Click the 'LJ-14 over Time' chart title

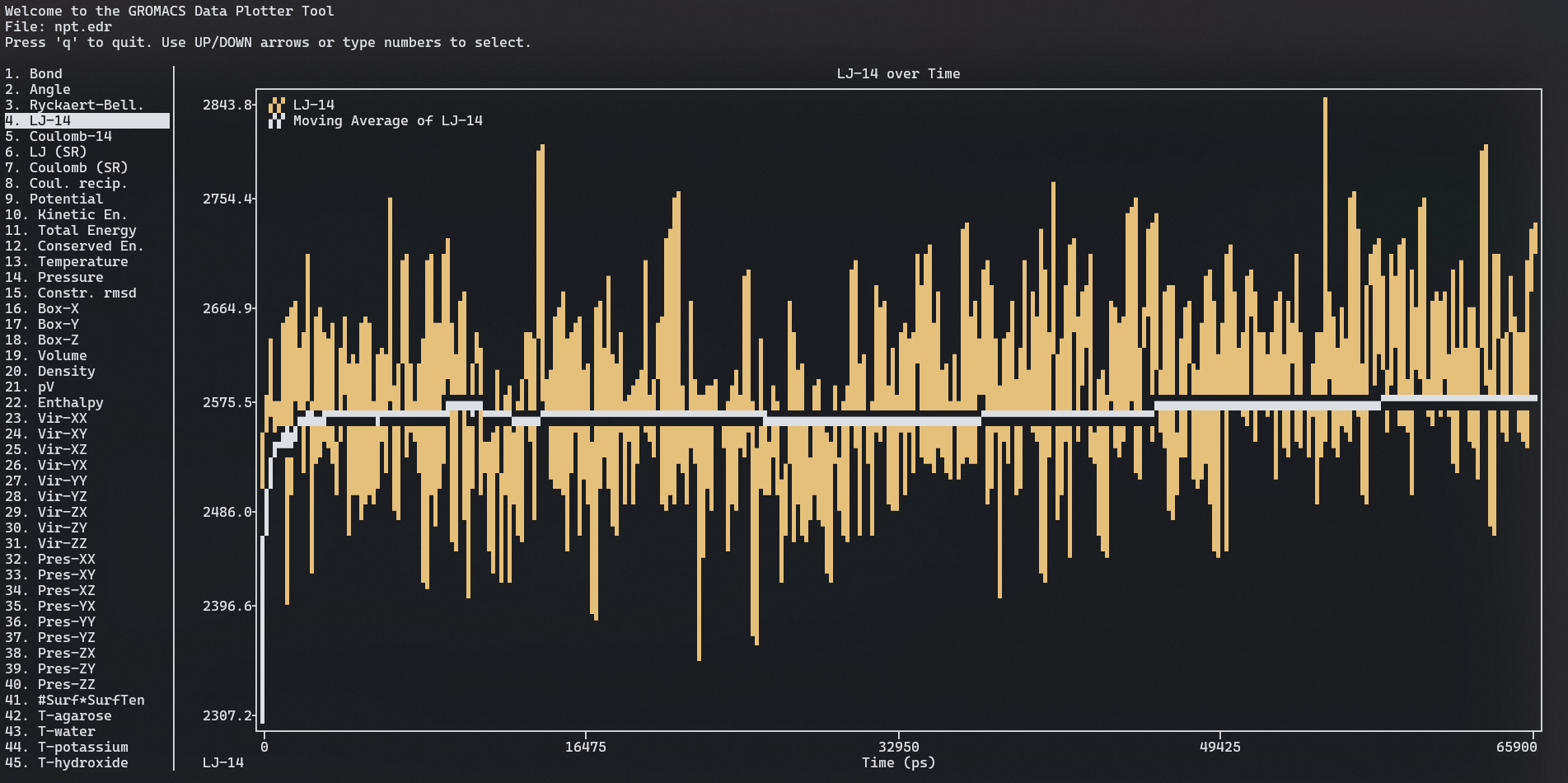[898, 73]
